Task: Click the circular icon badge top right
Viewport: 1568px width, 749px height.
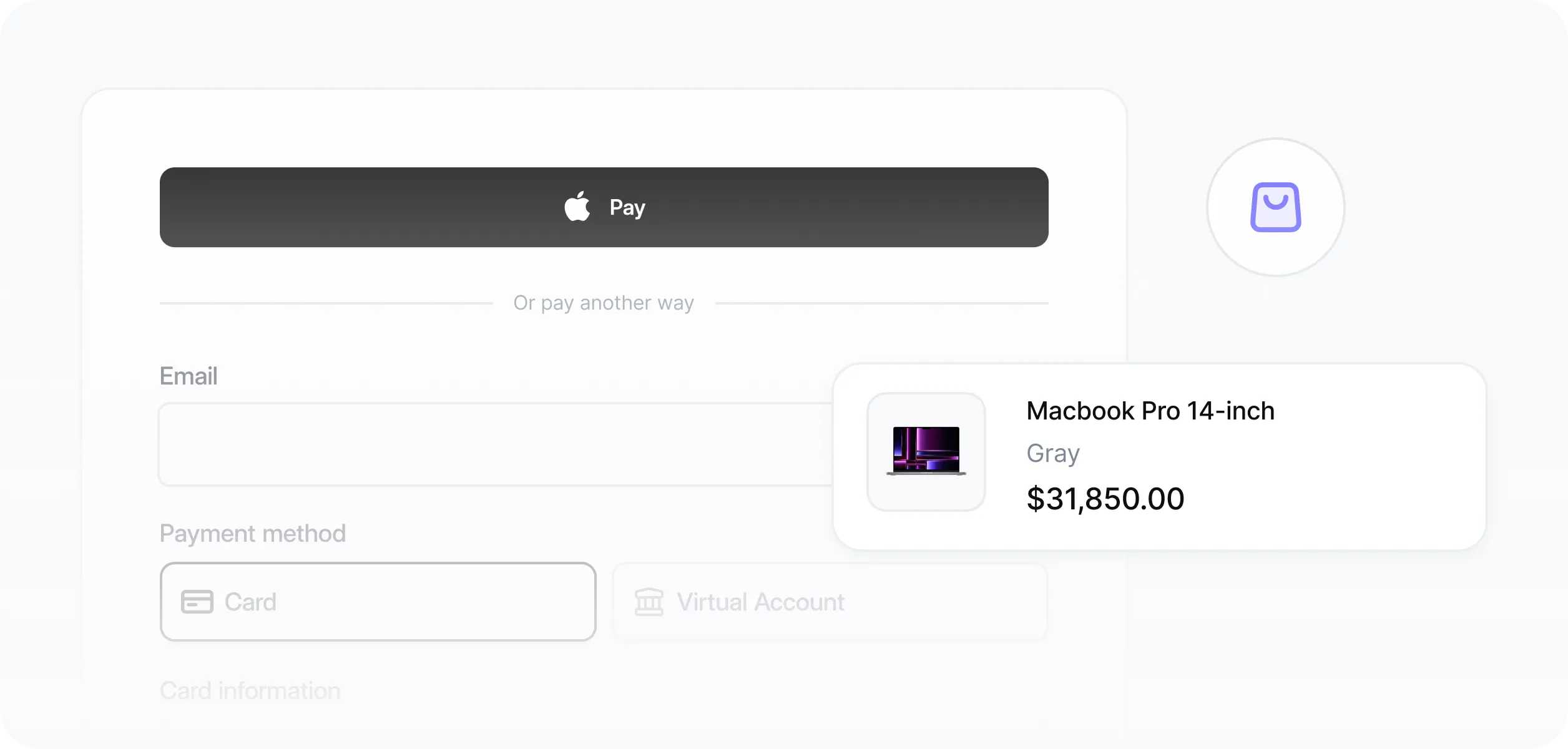Action: point(1275,207)
